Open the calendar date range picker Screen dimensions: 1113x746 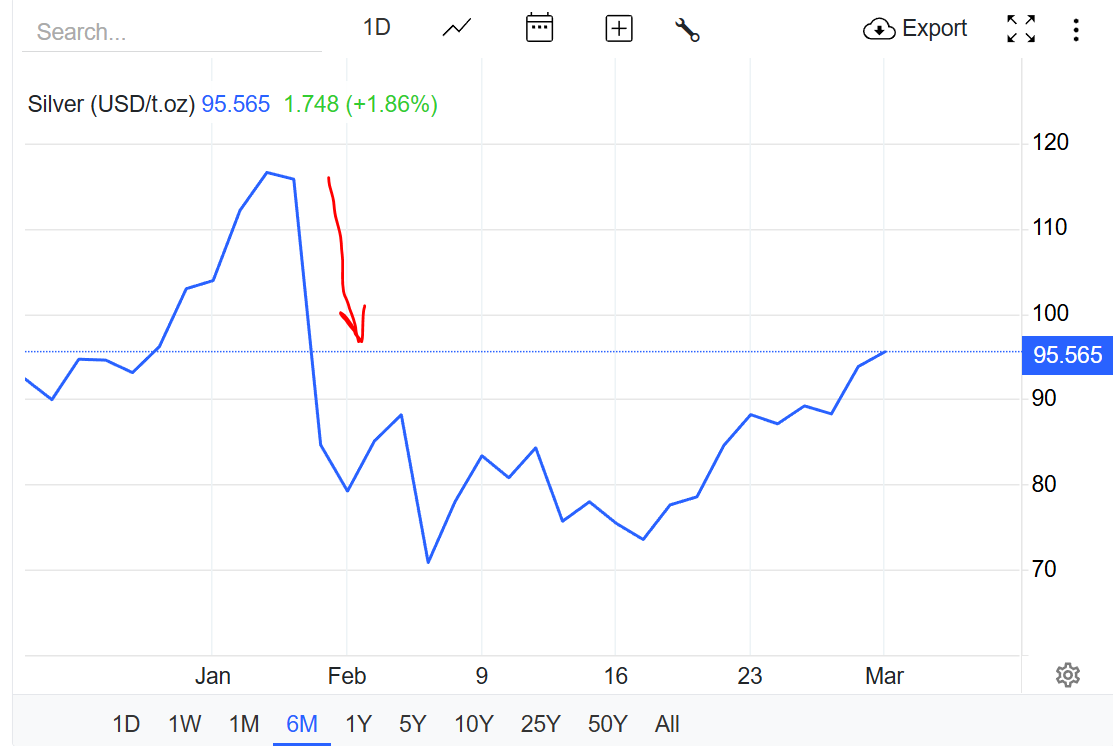539,28
